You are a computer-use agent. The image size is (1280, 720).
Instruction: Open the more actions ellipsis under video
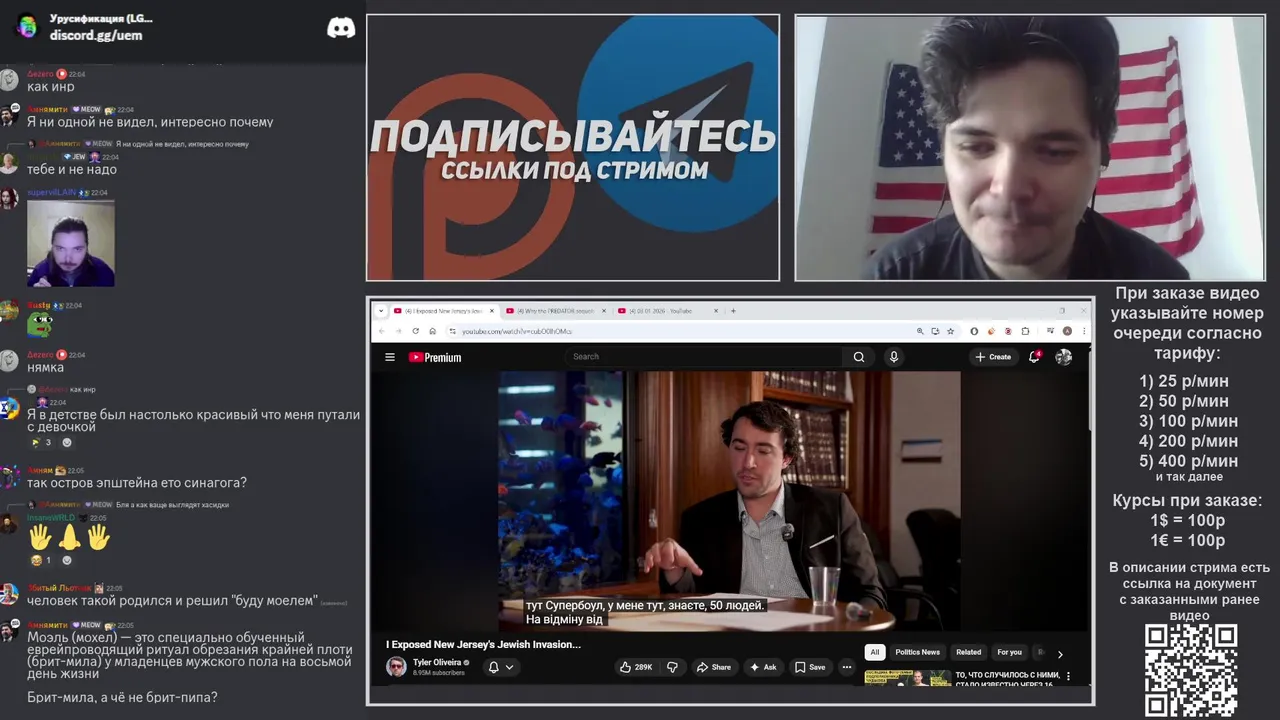coord(847,667)
